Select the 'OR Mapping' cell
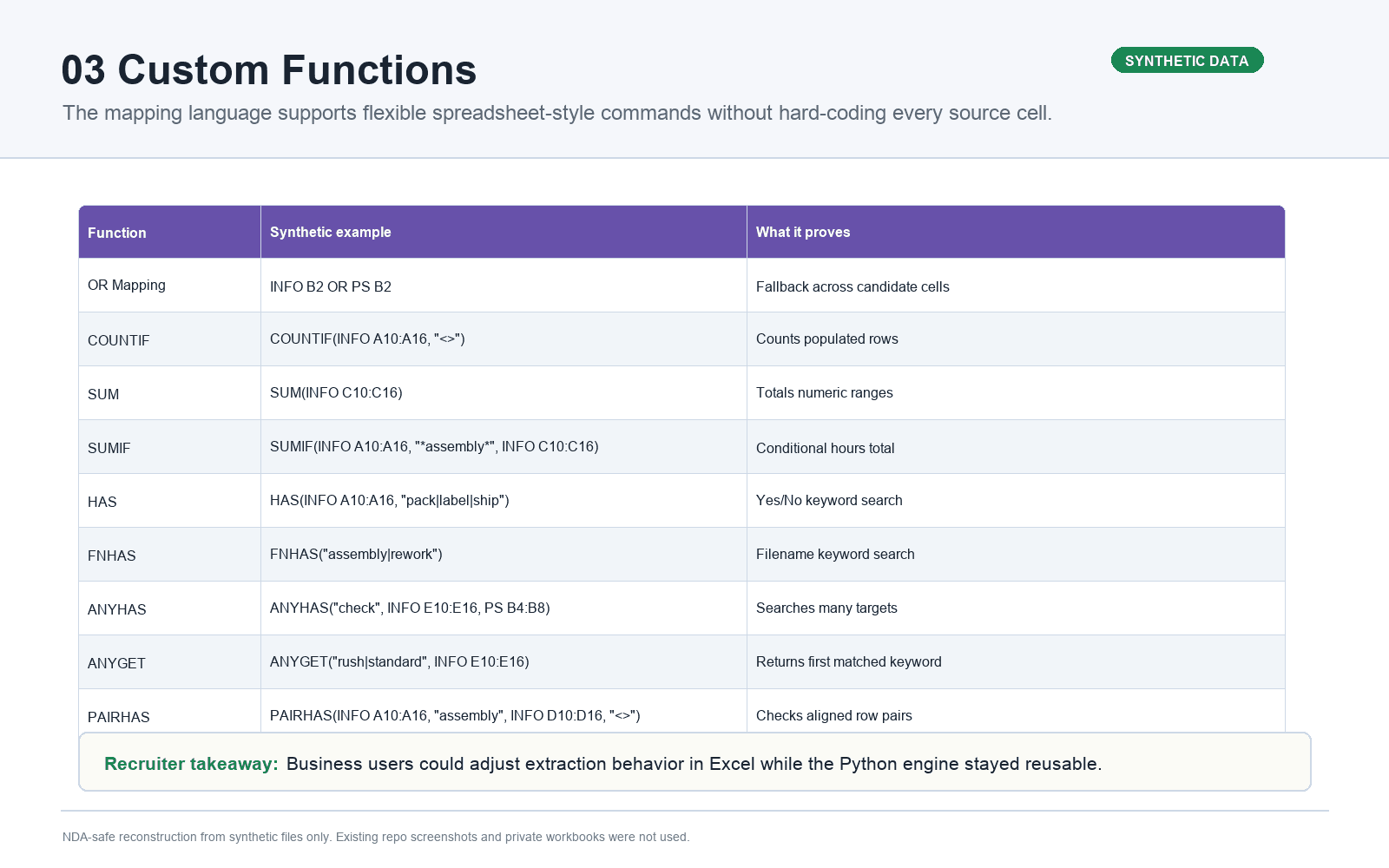1389x868 pixels. [x=169, y=286]
